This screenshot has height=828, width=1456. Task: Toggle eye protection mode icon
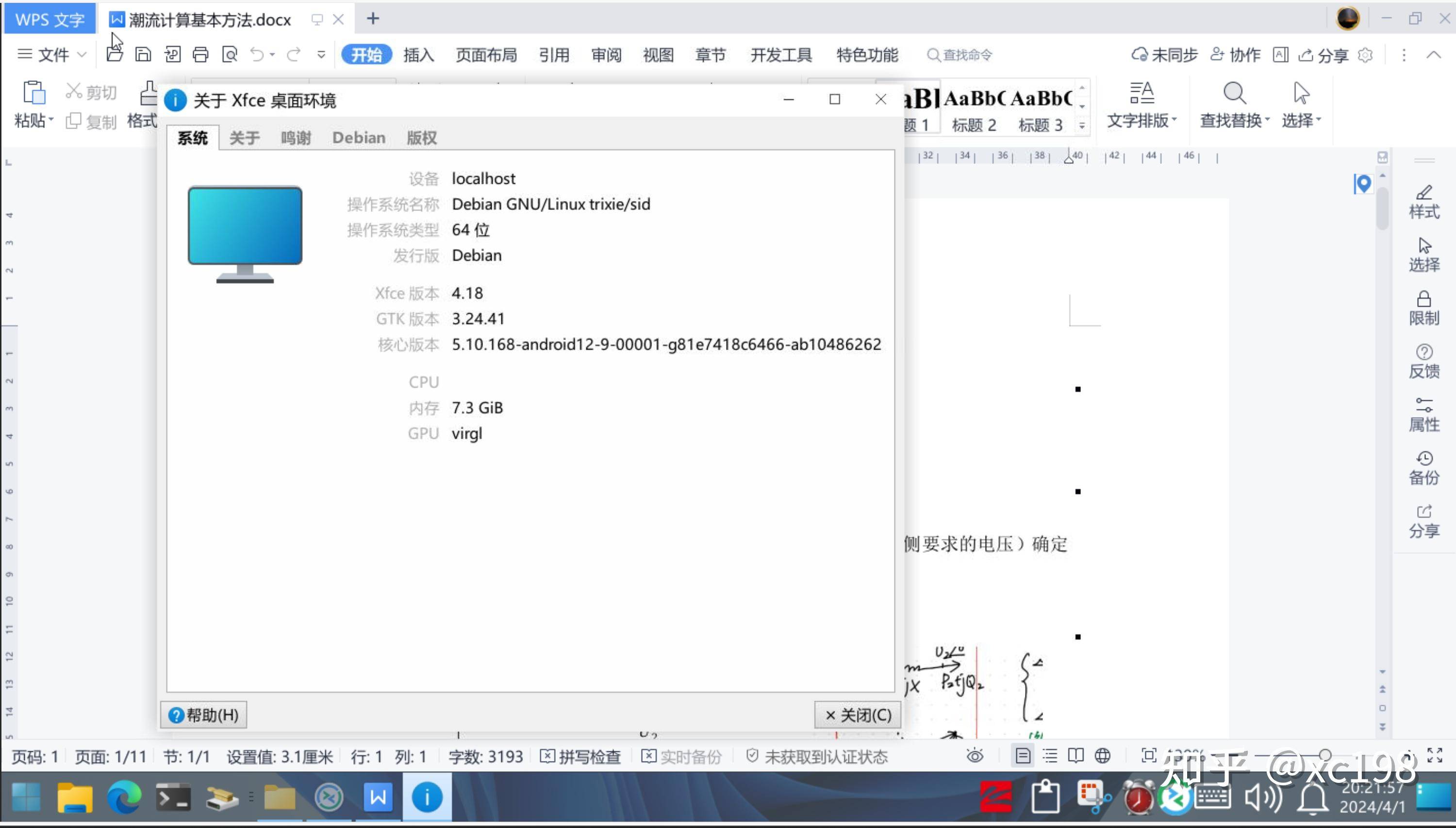975,756
